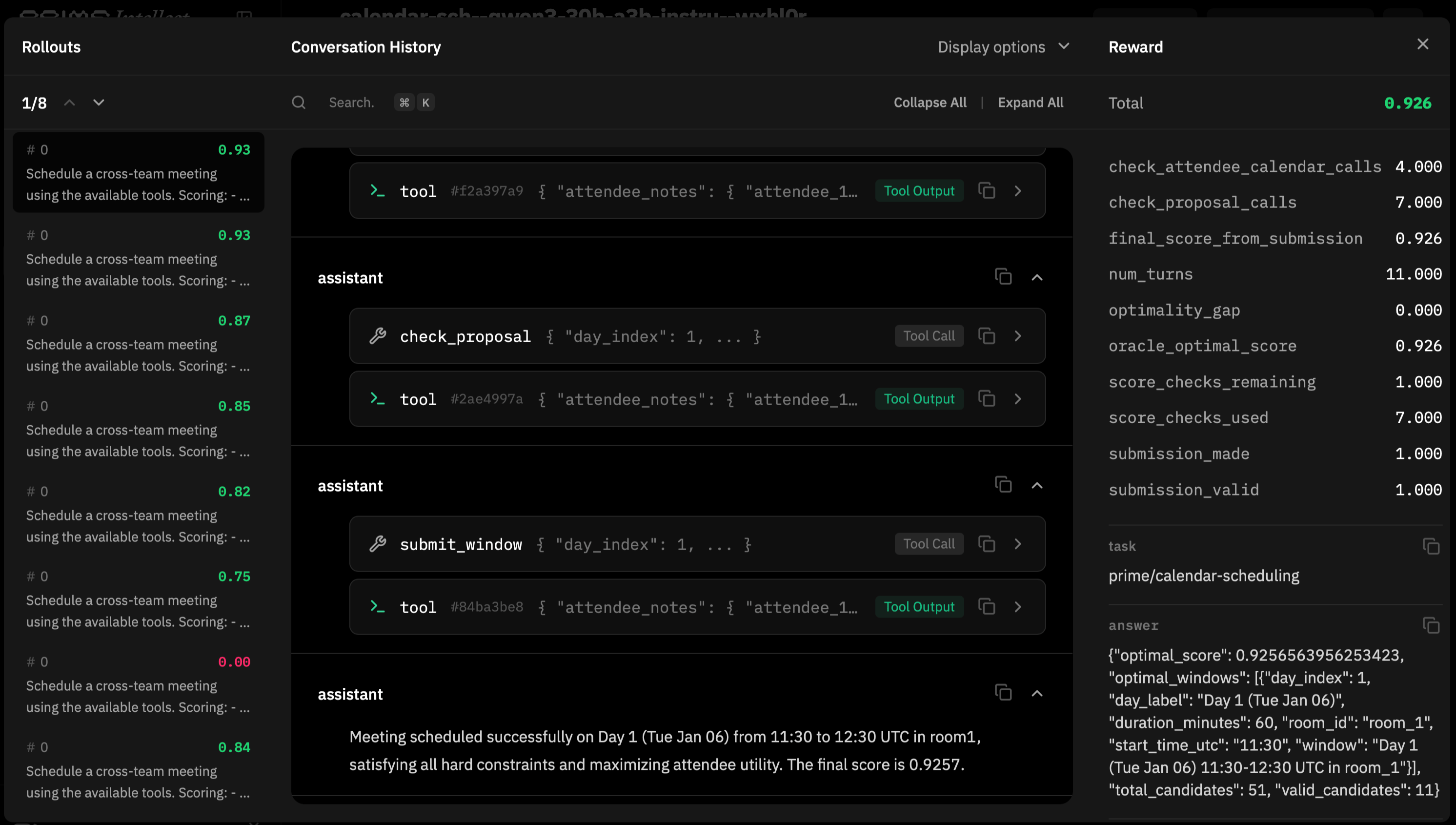Image resolution: width=1456 pixels, height=825 pixels.
Task: Copy tool output #84ba3be8
Action: 987,607
